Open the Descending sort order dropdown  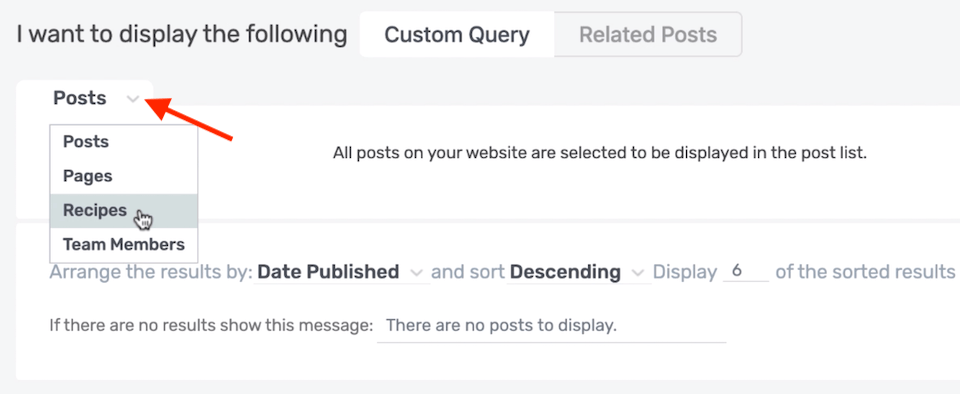578,272
